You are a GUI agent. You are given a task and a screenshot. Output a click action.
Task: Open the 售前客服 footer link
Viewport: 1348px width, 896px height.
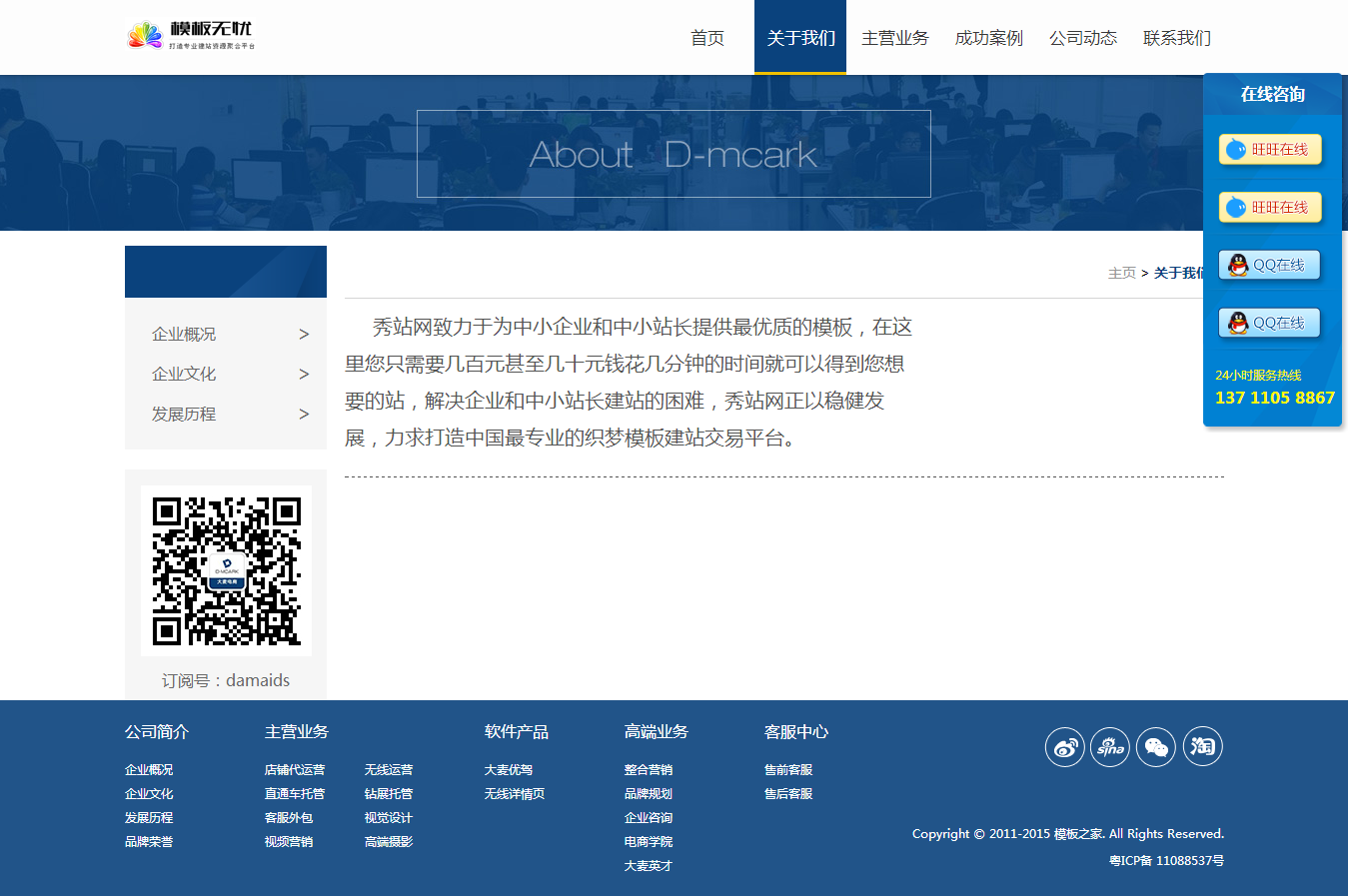[788, 770]
